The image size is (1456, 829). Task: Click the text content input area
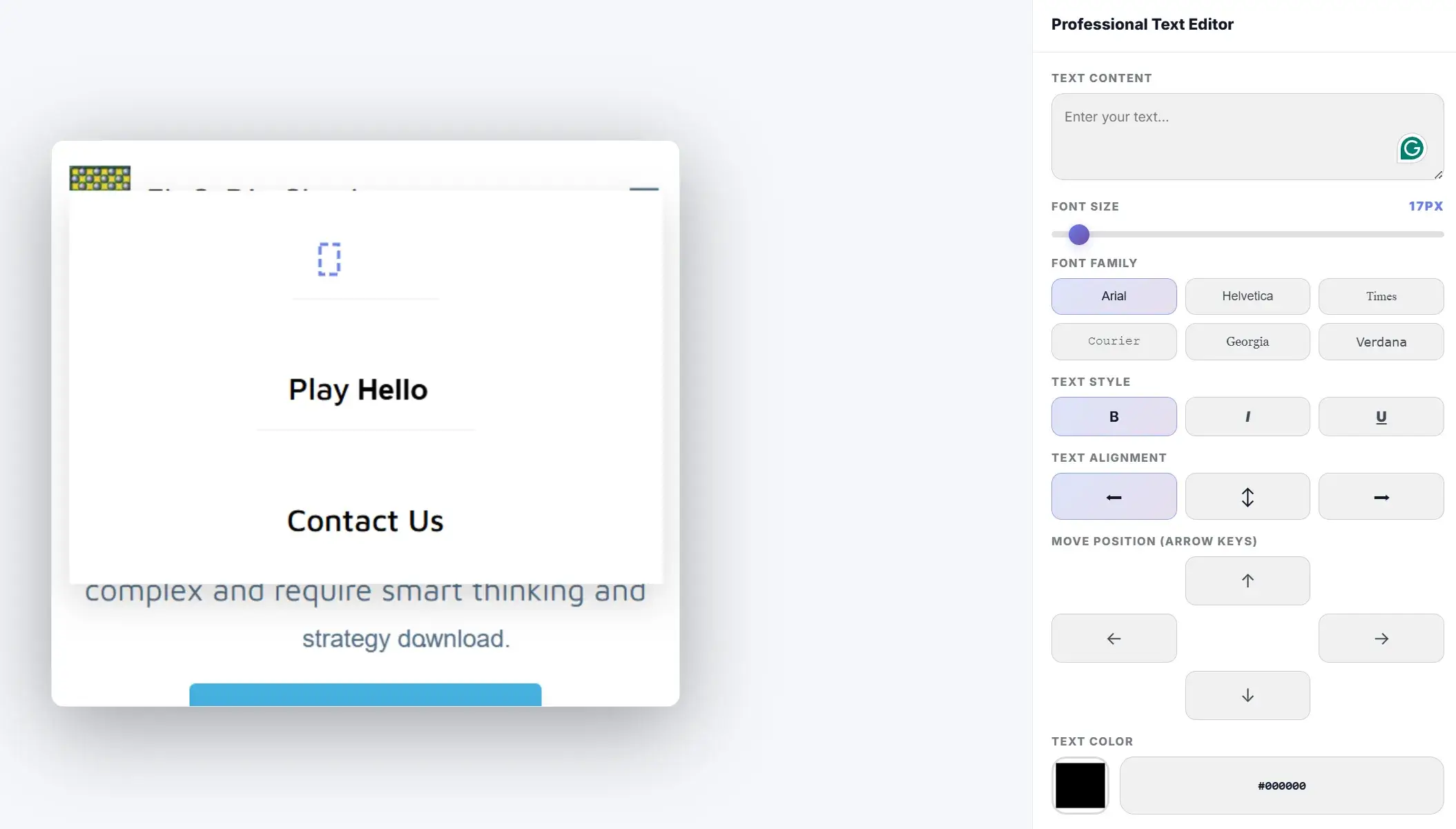click(x=1222, y=136)
